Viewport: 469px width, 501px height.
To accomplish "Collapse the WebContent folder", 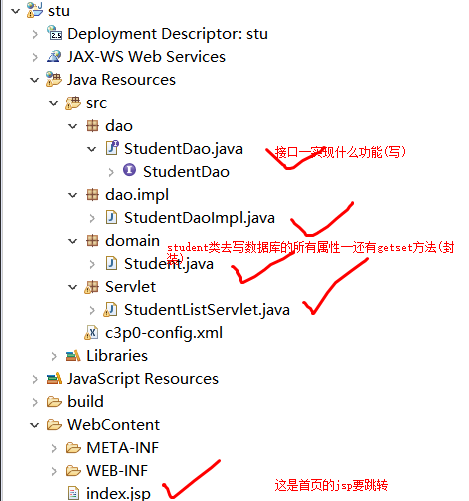I will 35,425.
